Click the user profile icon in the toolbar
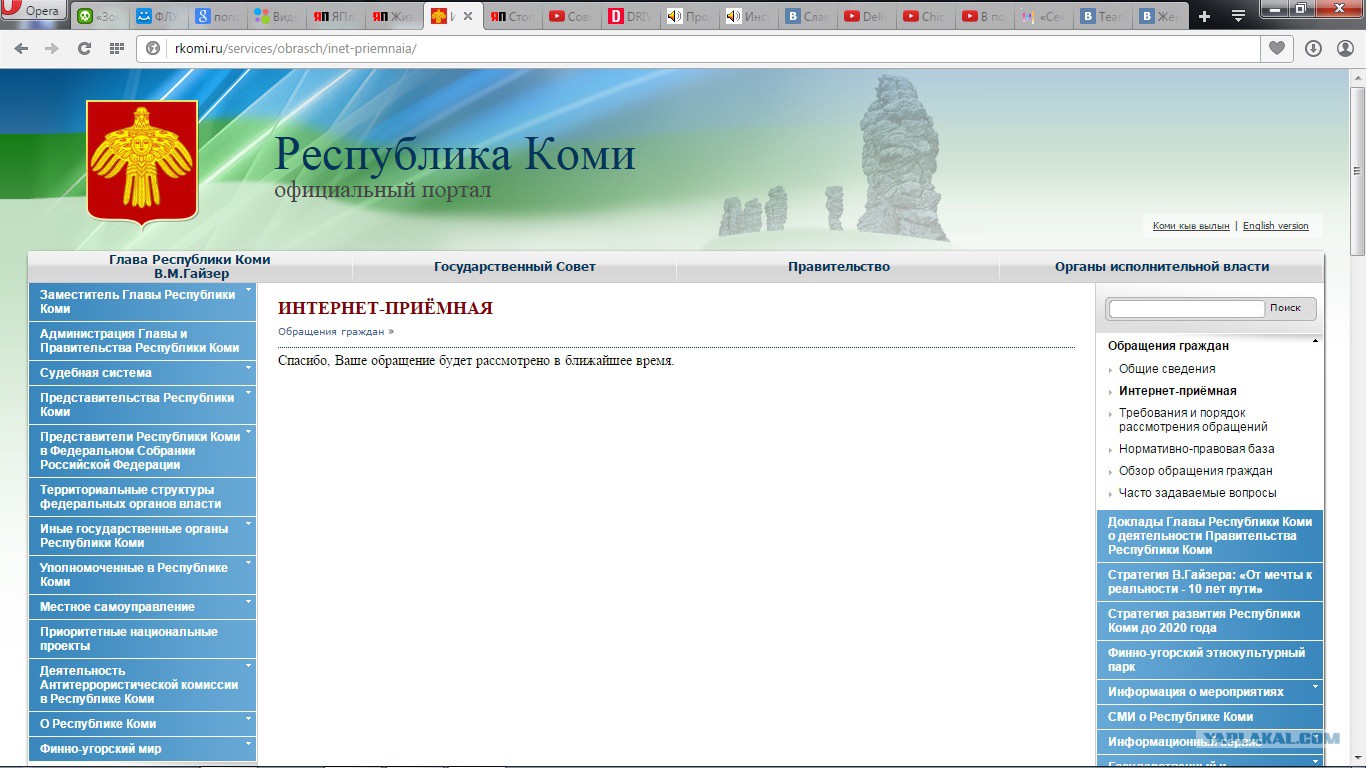 tap(1345, 48)
